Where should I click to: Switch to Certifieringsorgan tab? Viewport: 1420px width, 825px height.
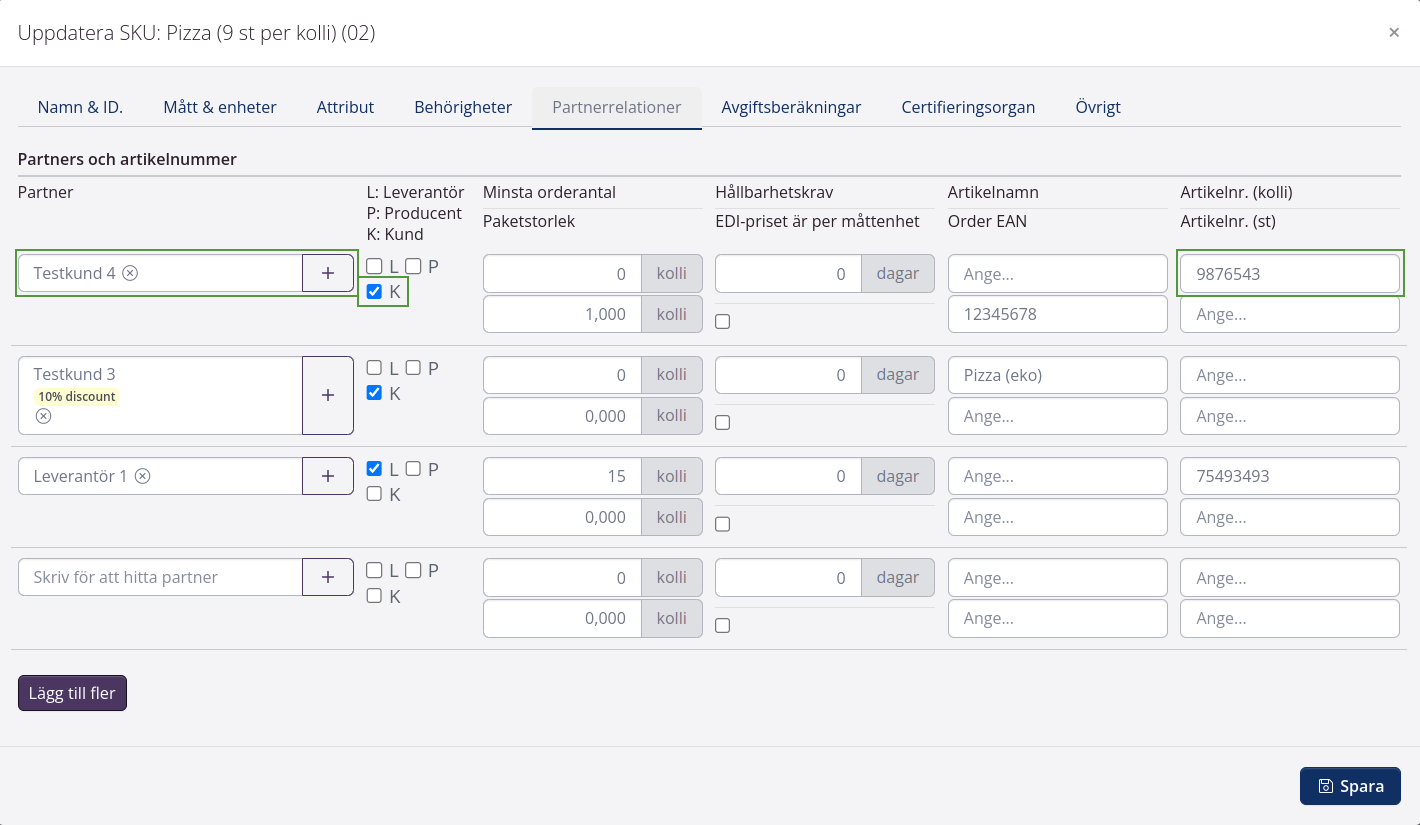coord(968,107)
